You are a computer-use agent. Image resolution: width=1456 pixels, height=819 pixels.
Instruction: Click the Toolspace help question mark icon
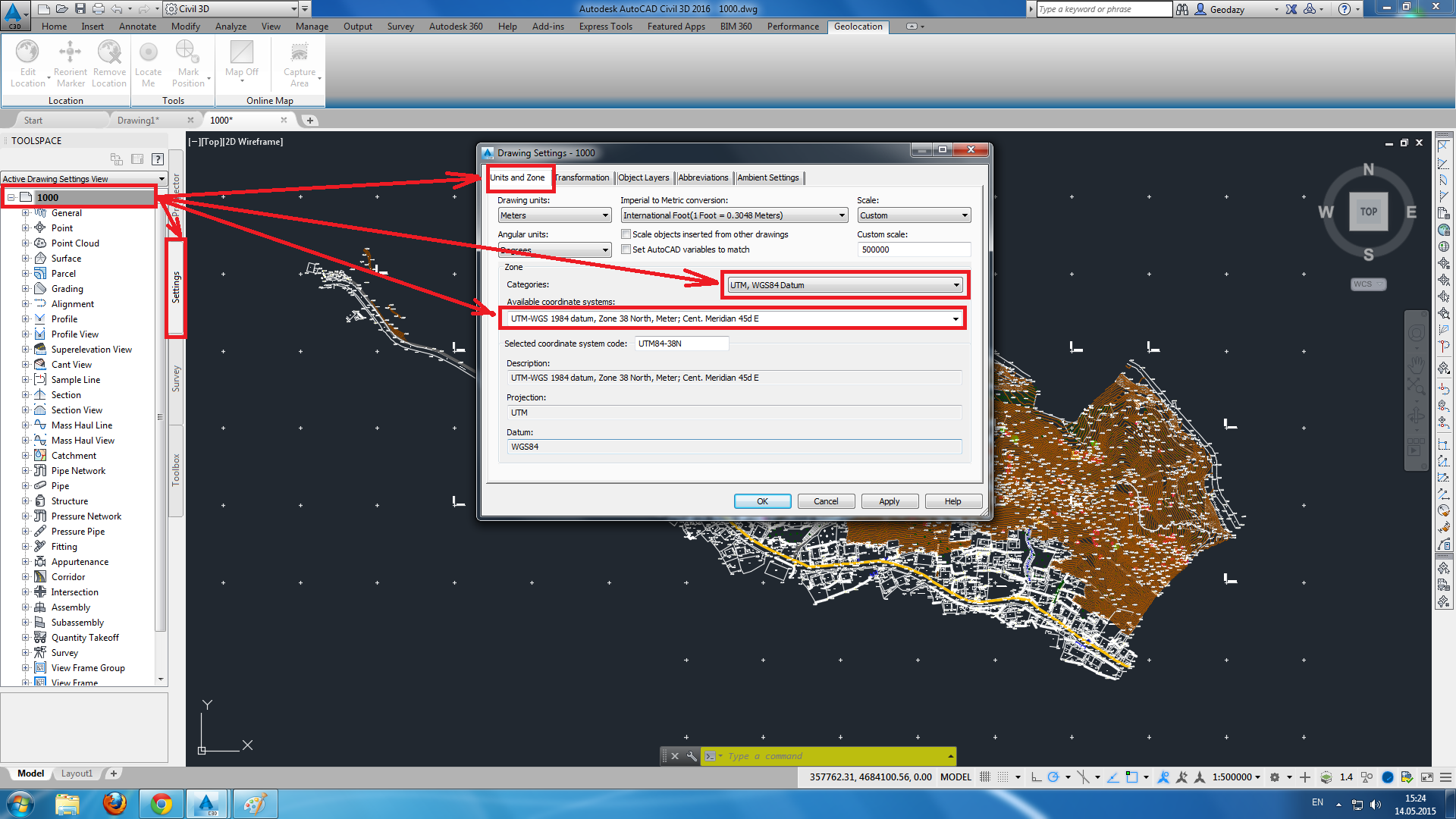[x=158, y=159]
